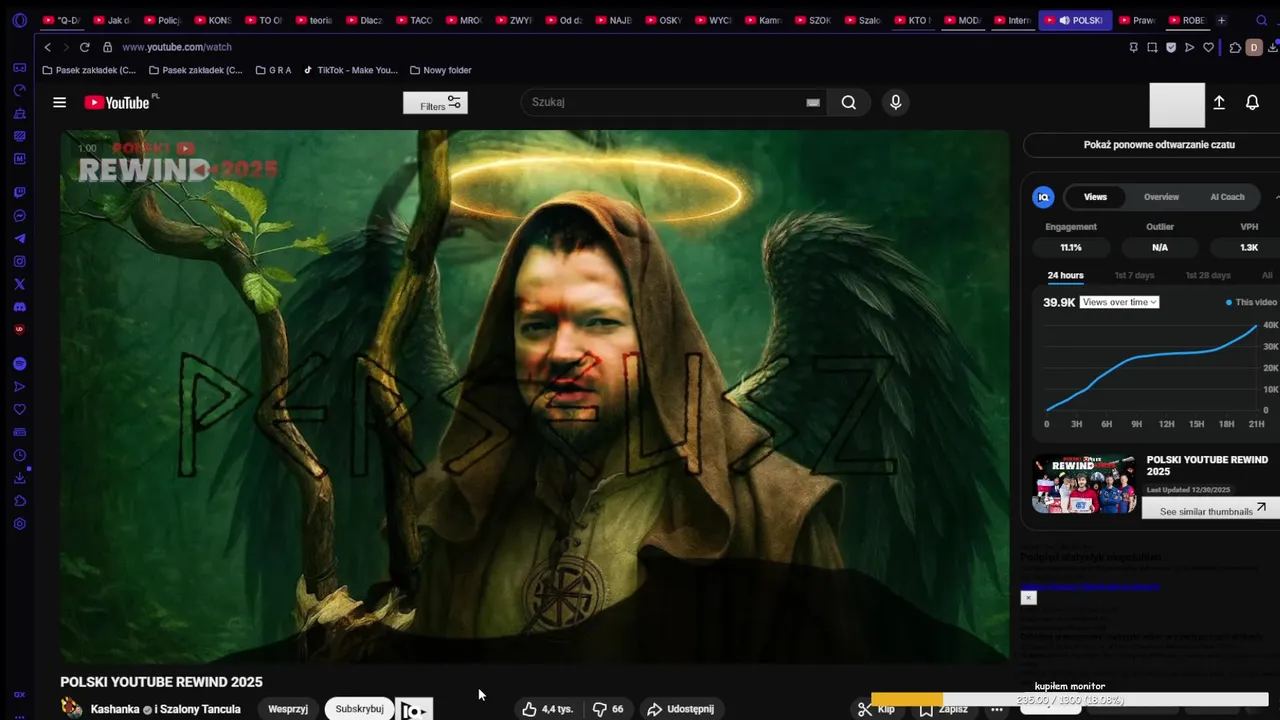Create a clip with Klip
Screen dimensions: 1280x720
click(x=876, y=709)
